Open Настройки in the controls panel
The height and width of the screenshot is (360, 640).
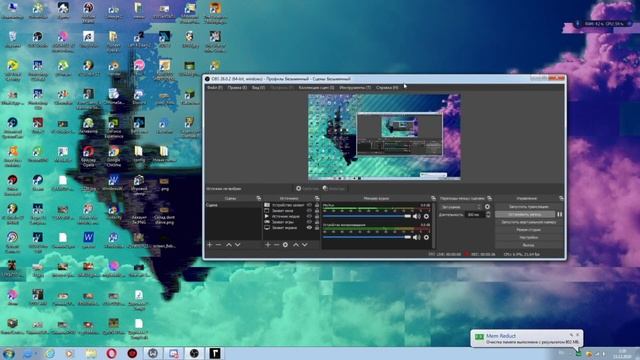(x=529, y=237)
